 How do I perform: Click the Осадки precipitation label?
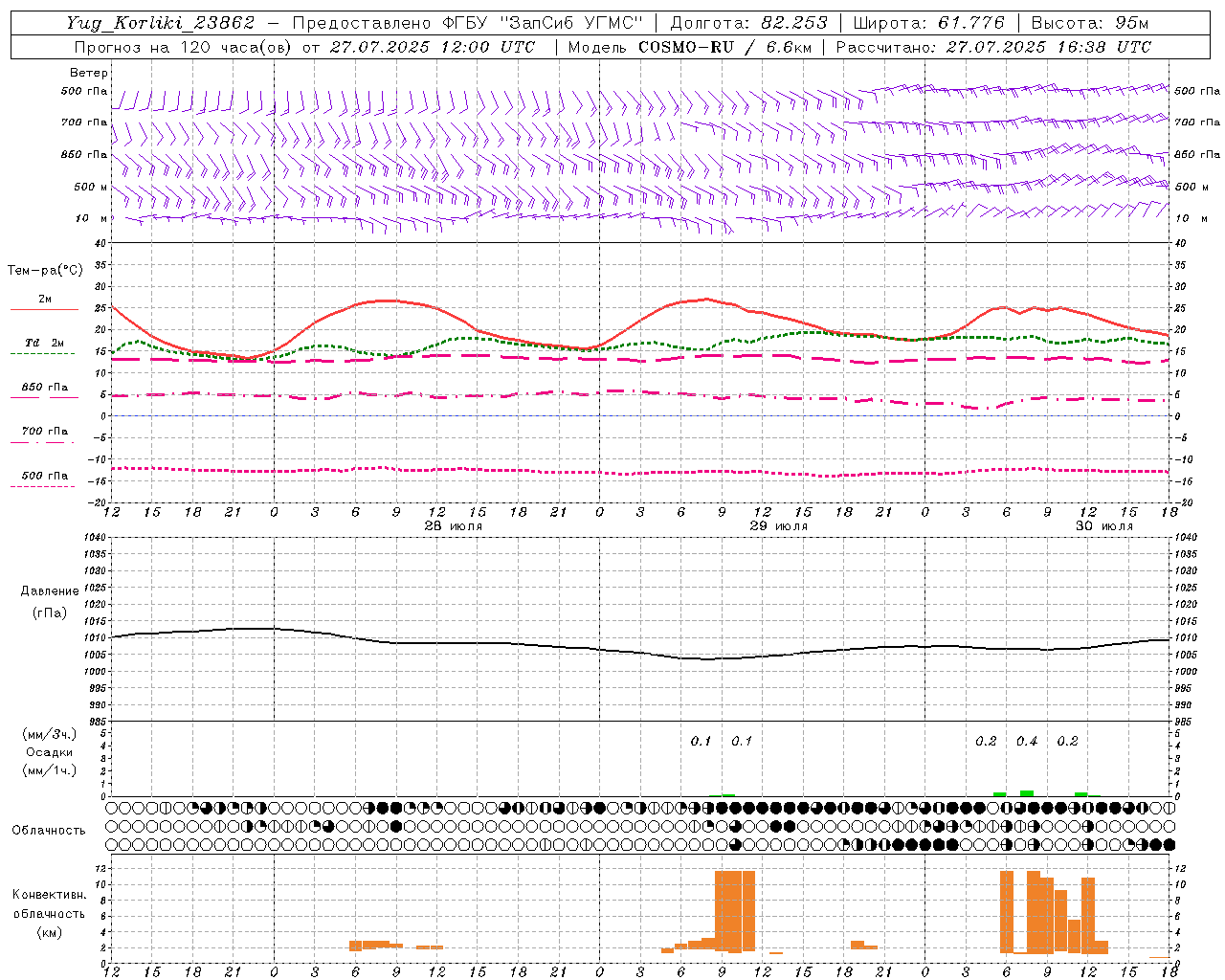(x=50, y=752)
